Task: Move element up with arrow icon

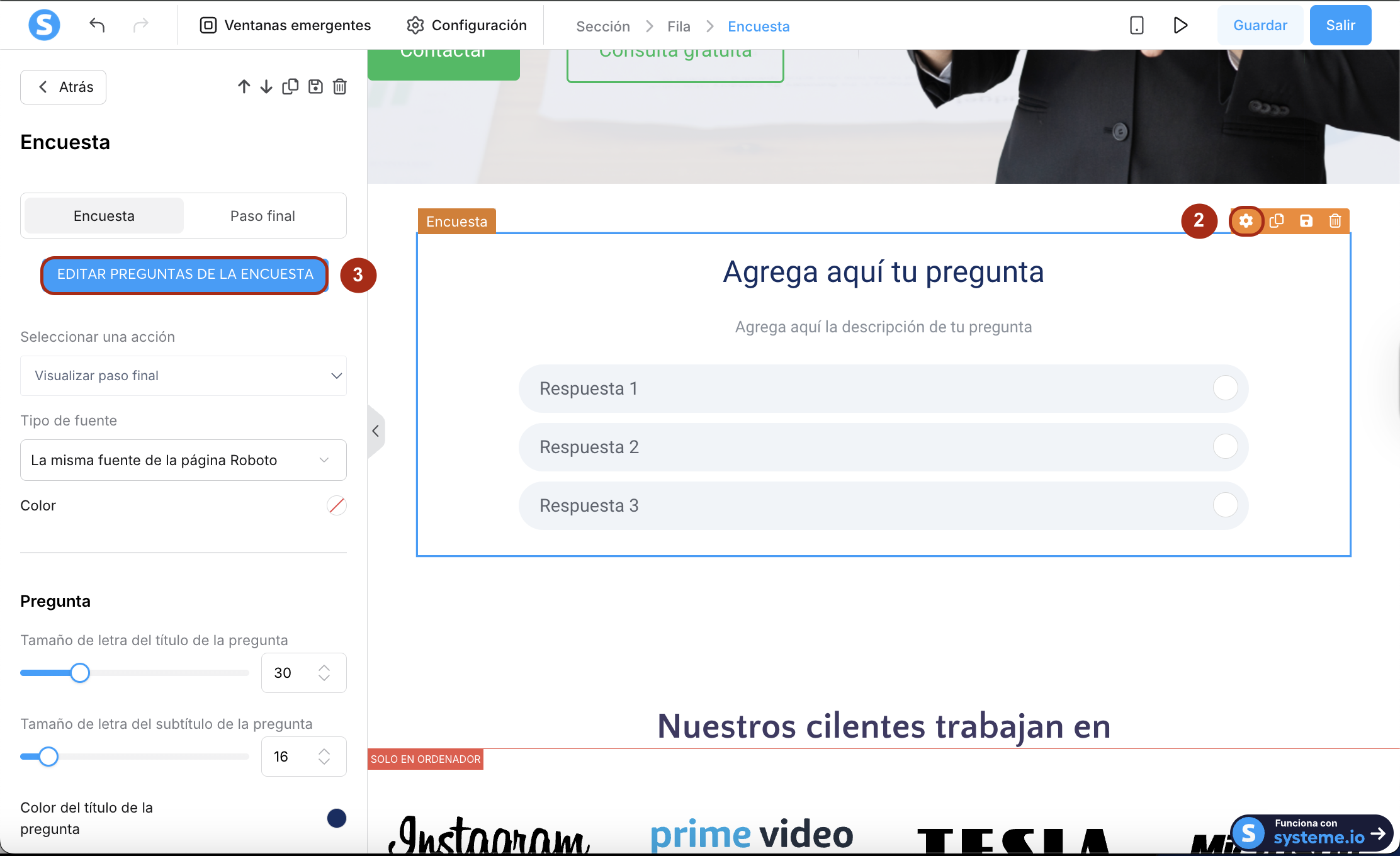Action: click(x=244, y=87)
